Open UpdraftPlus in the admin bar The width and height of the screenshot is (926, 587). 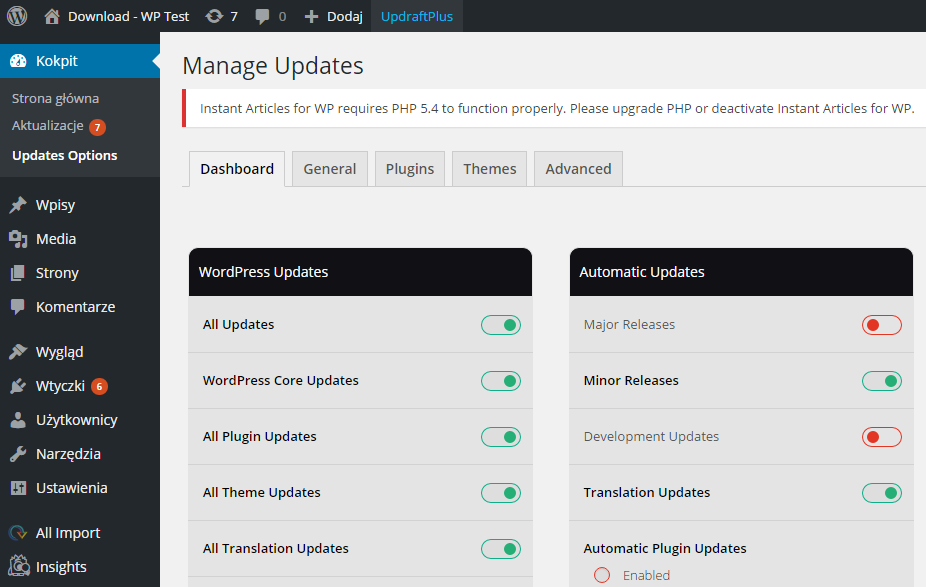click(417, 17)
